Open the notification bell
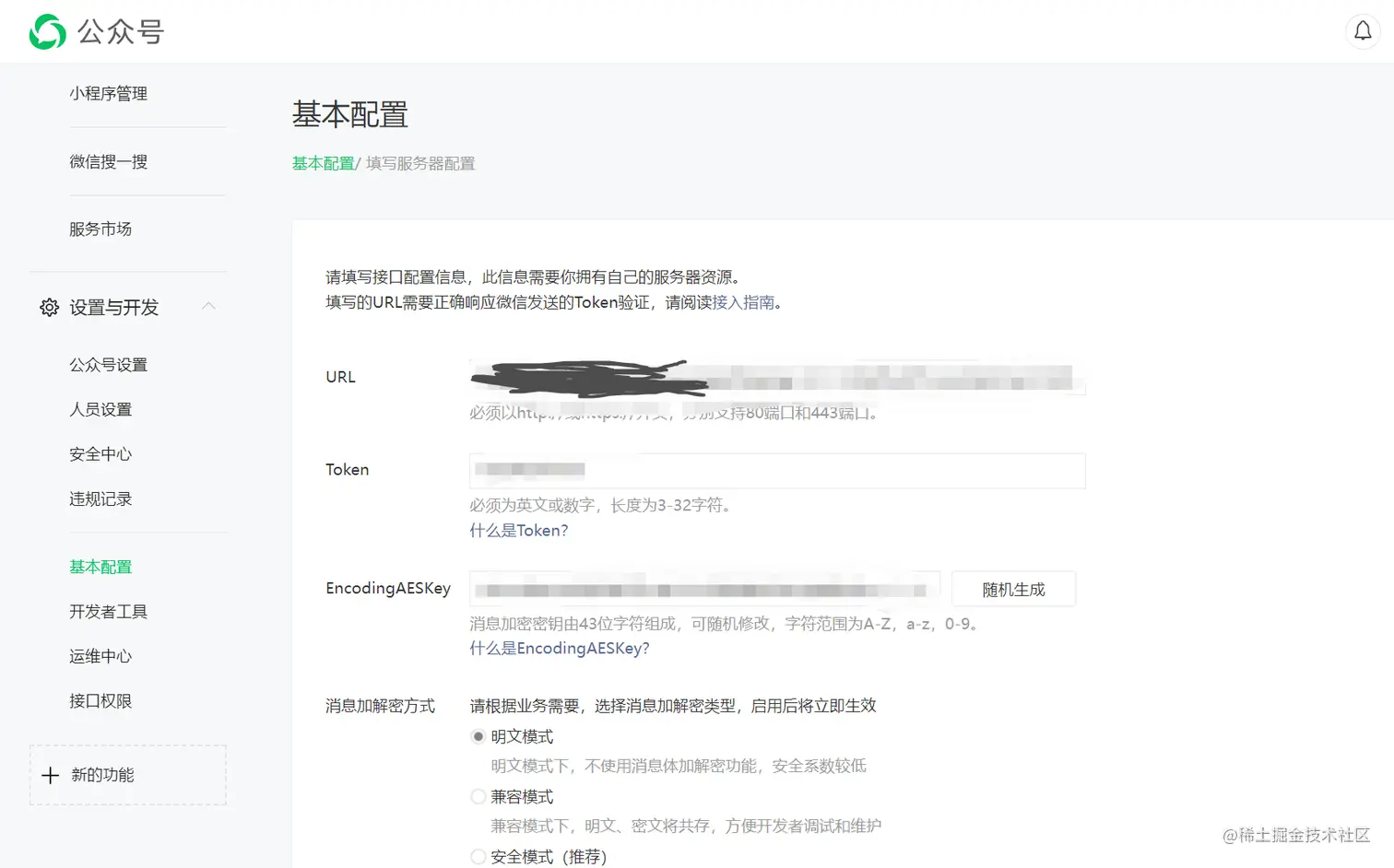This screenshot has height=868, width=1394. 1363,31
